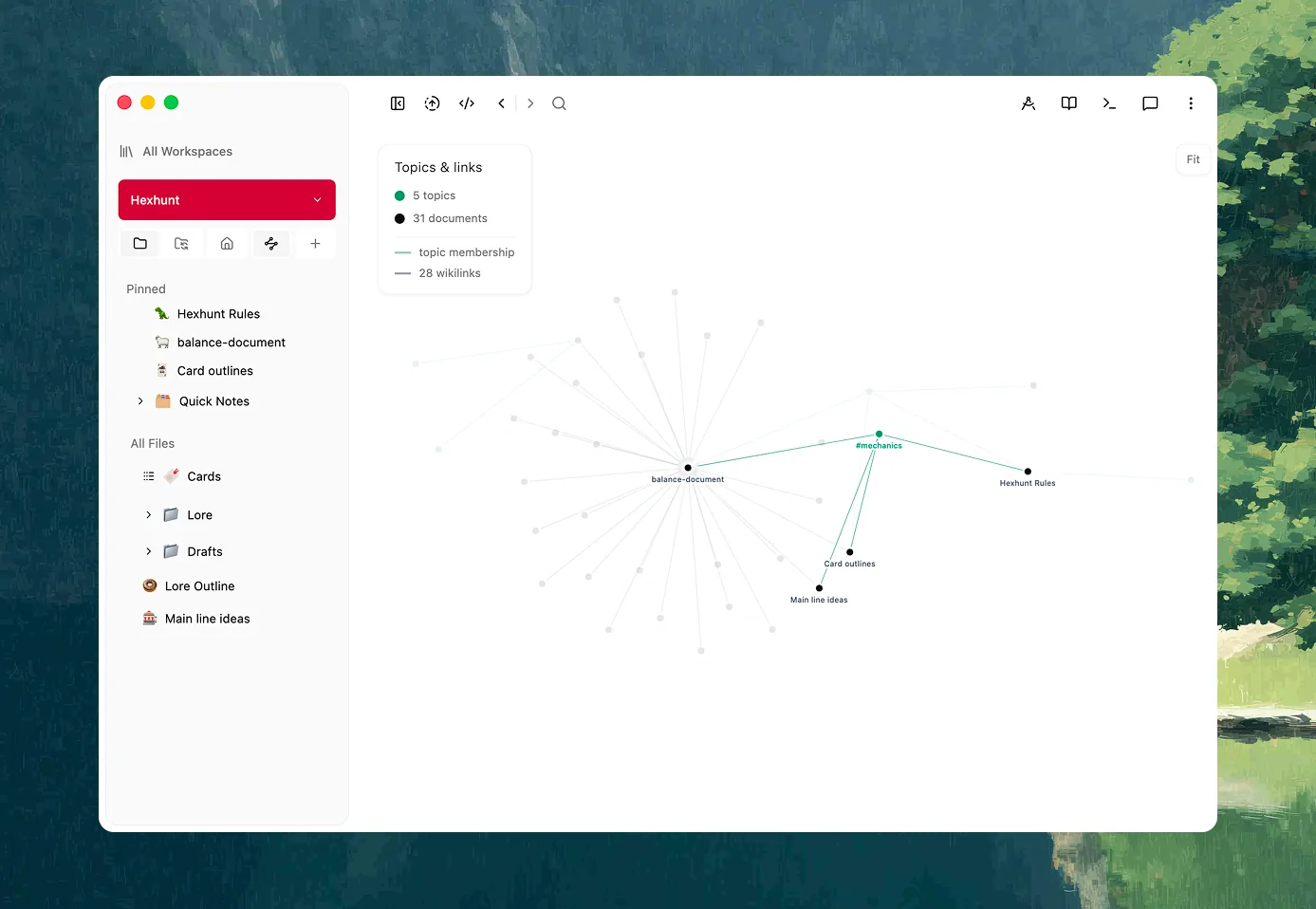Click the green window zoom button

[x=171, y=102]
